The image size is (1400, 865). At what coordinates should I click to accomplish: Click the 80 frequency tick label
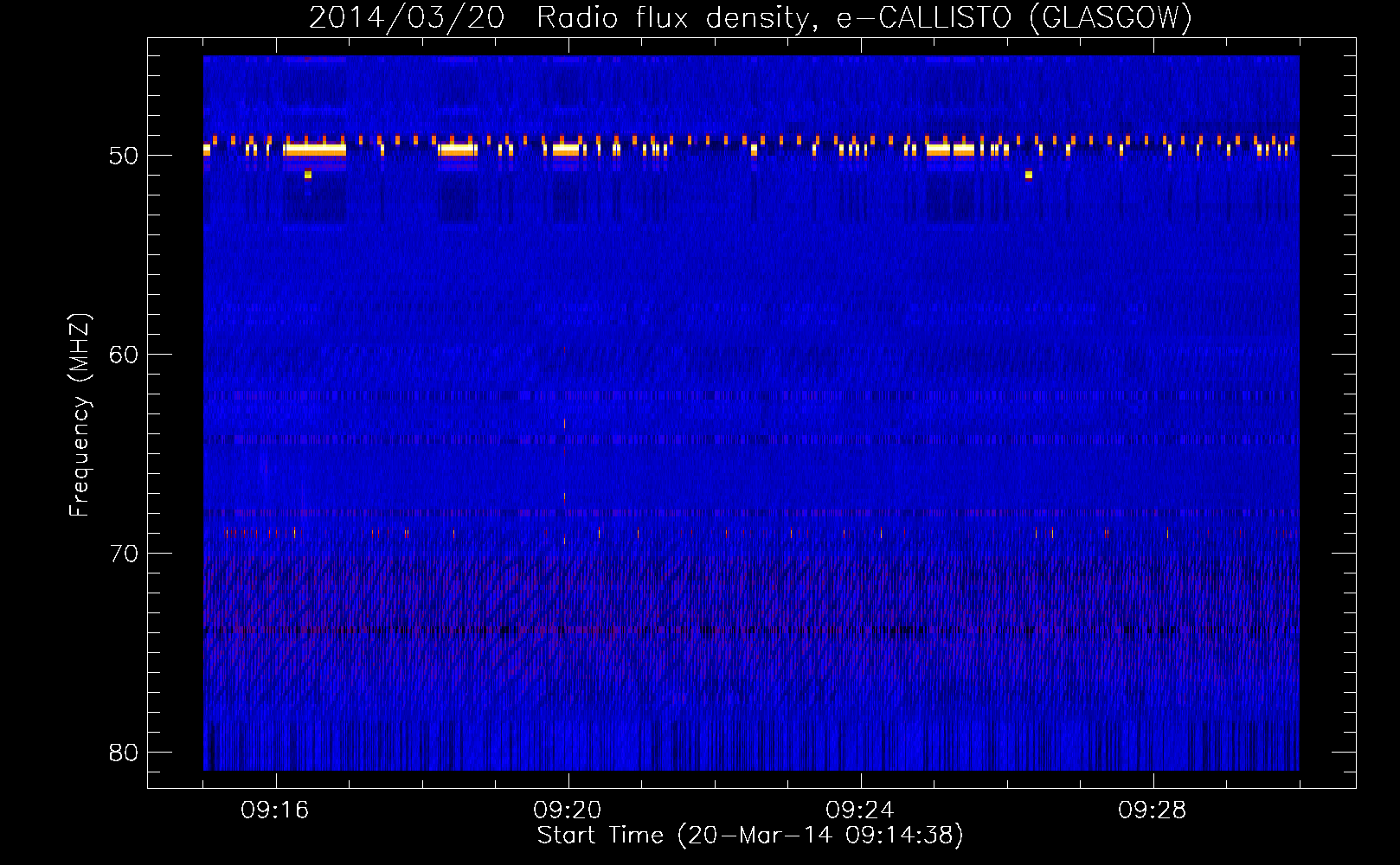124,753
